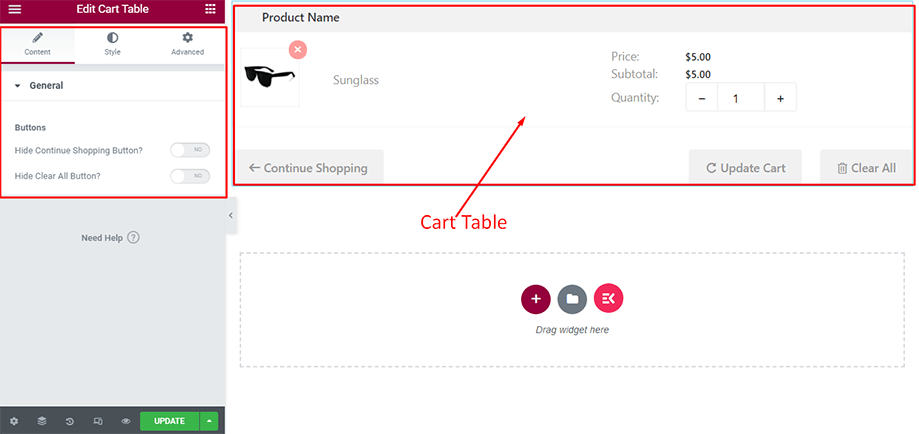Collapse the General section
Image resolution: width=919 pixels, height=434 pixels.
coord(18,86)
